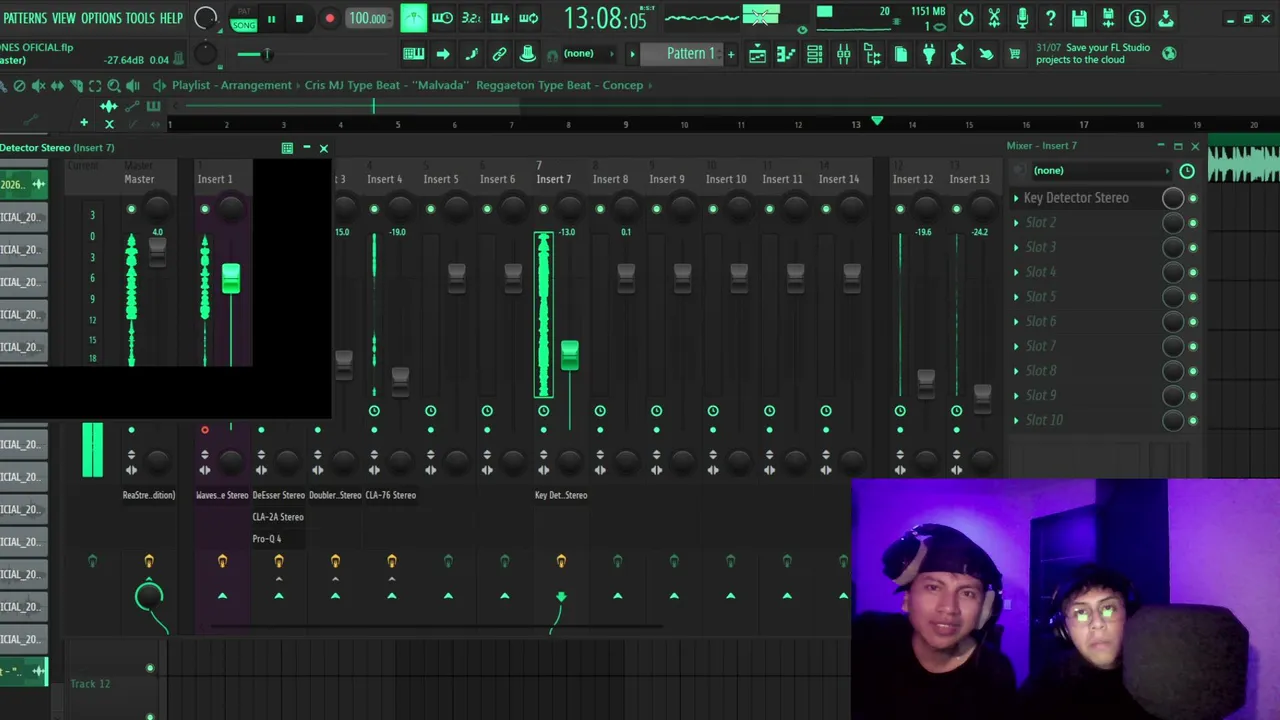Open the Browser view icon
The height and width of the screenshot is (720, 1280).
(x=872, y=54)
